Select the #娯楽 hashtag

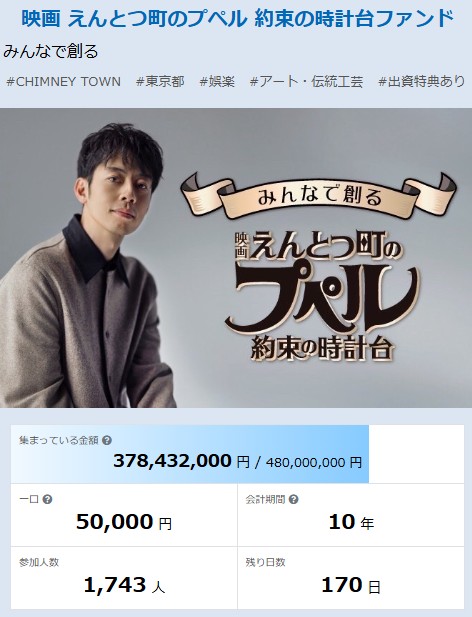coord(217,81)
